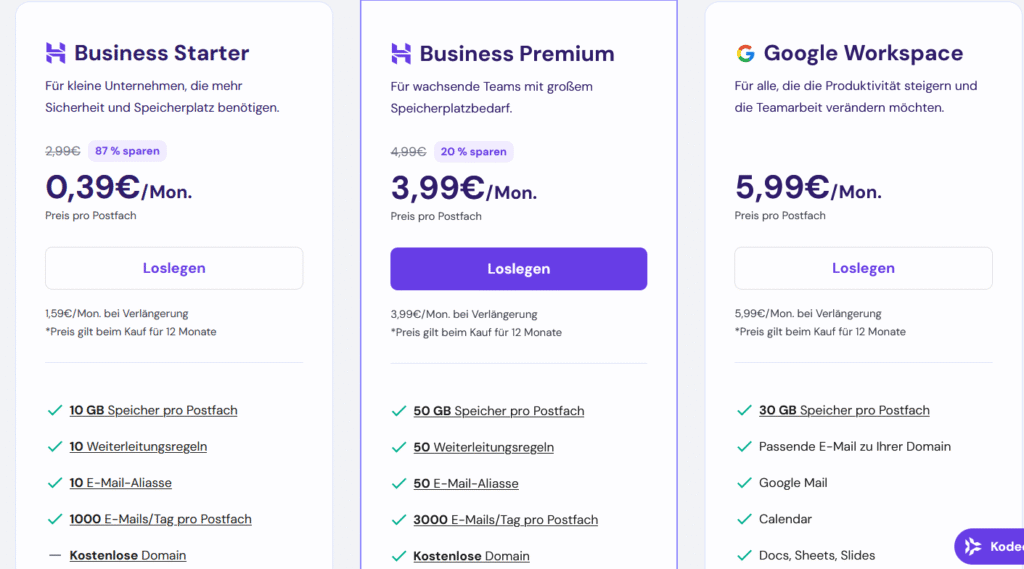Start Google Workspace plan with Loslegen
The image size is (1024, 569).
pyautogui.click(x=863, y=268)
